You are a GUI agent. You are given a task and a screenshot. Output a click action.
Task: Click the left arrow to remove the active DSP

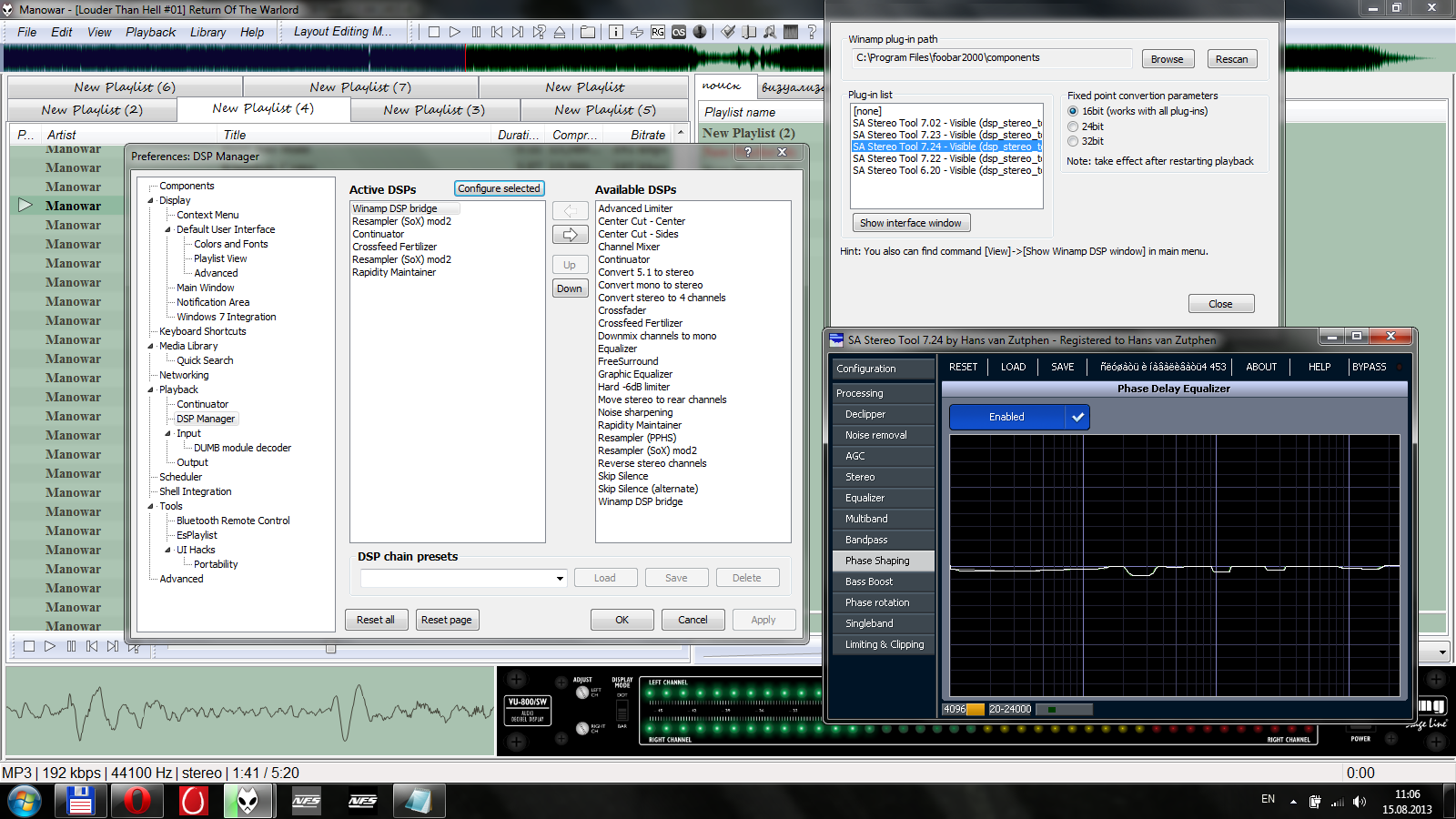pos(571,211)
